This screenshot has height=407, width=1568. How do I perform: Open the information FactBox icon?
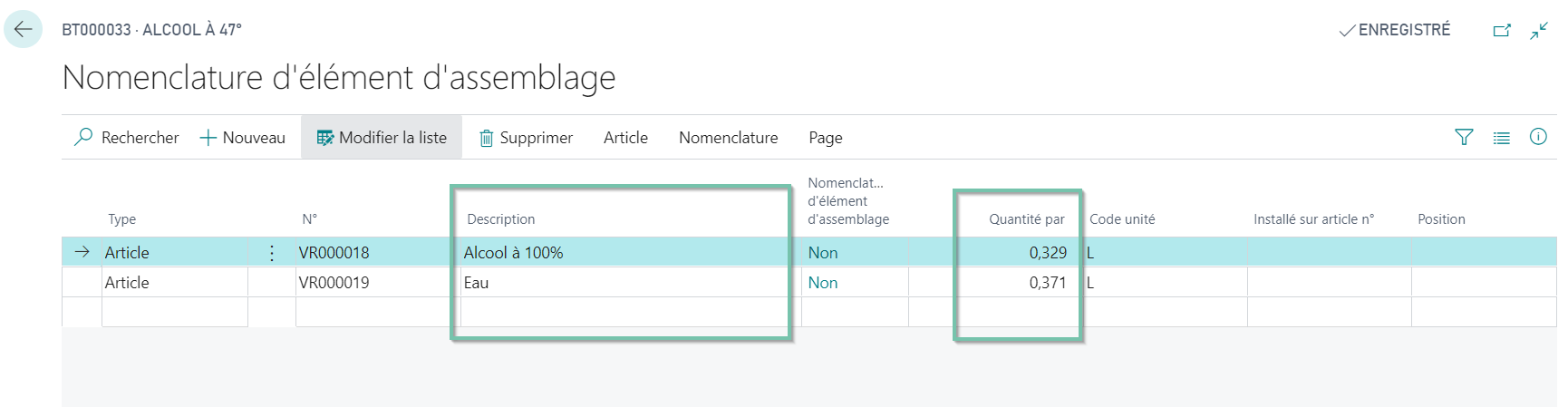[1538, 137]
